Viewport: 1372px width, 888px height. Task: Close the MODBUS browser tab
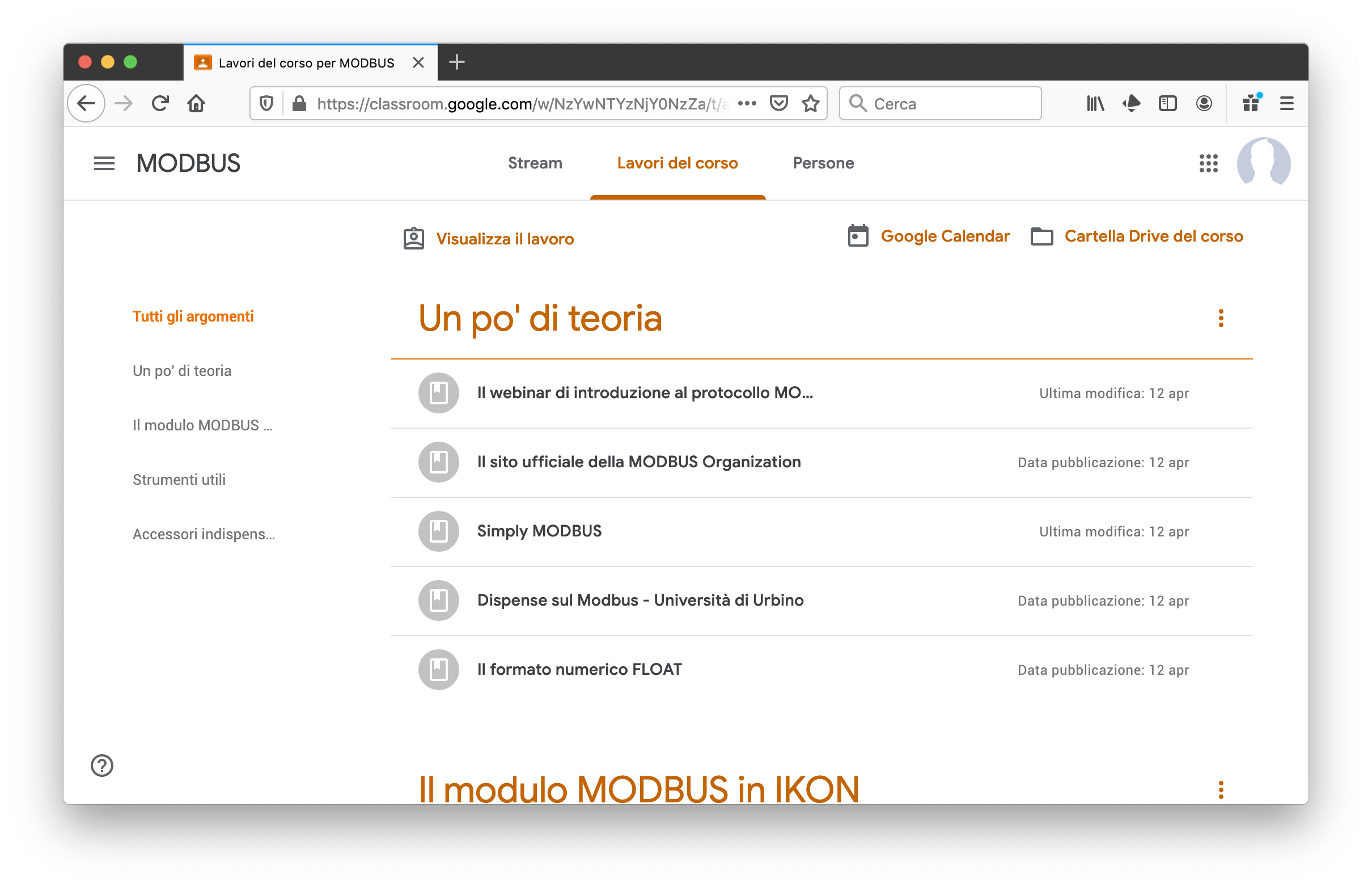pos(418,62)
